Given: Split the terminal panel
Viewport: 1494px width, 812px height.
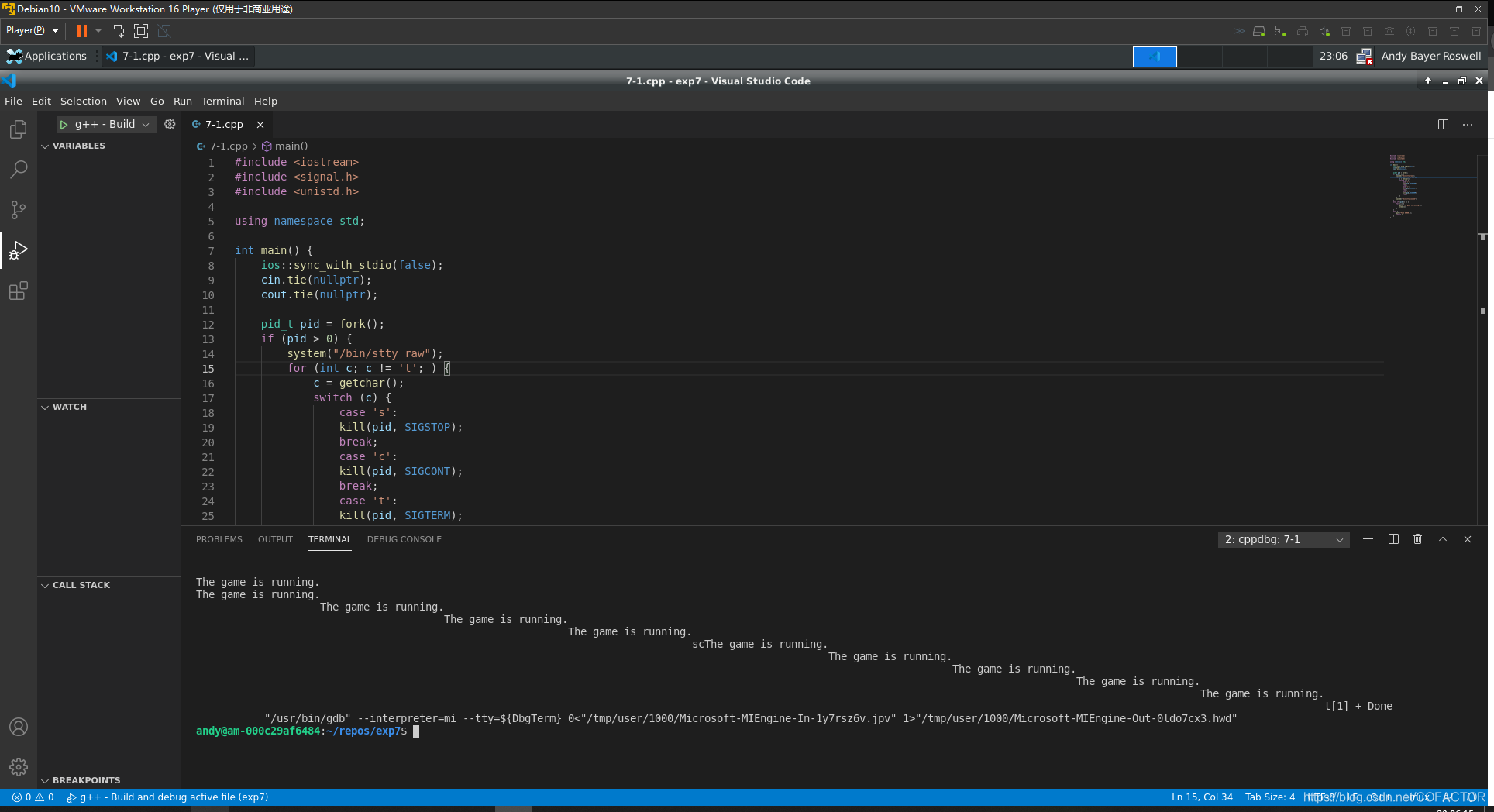Looking at the screenshot, I should tap(1393, 539).
